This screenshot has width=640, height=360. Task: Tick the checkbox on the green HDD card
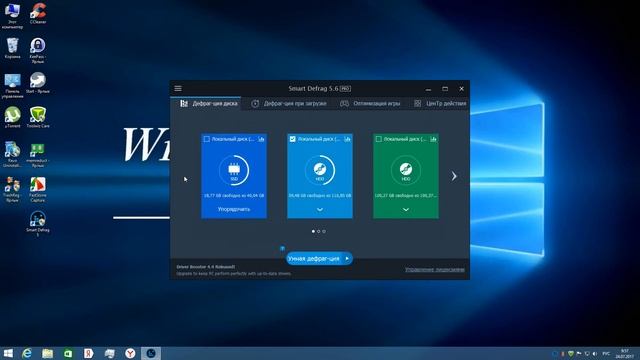pos(378,139)
